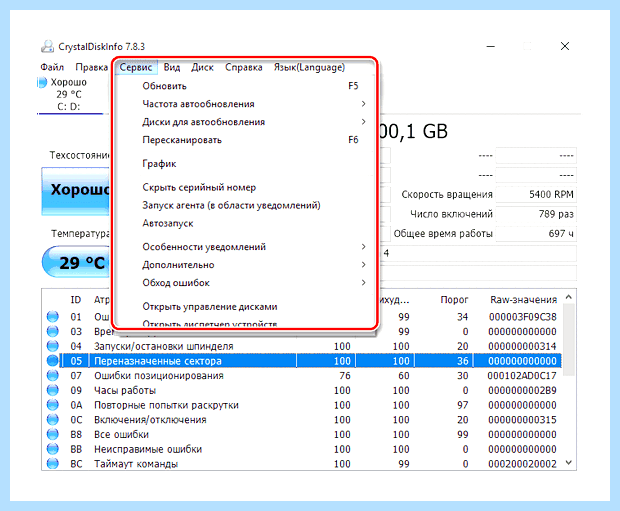Viewport: 620px width, 511px height.
Task: Click the Хорошо health status button
Action: click(76, 191)
